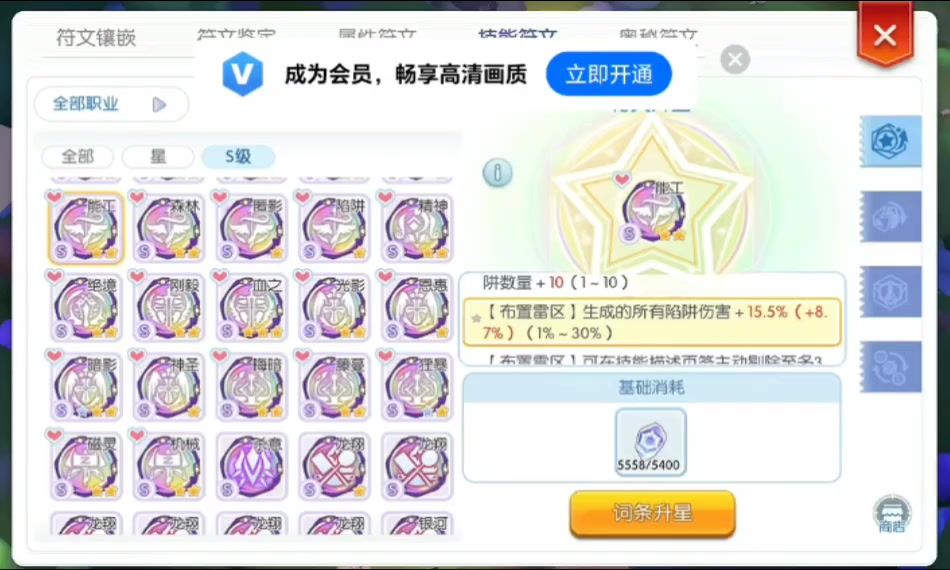
Task: Click the 词条升星 button
Action: 653,514
